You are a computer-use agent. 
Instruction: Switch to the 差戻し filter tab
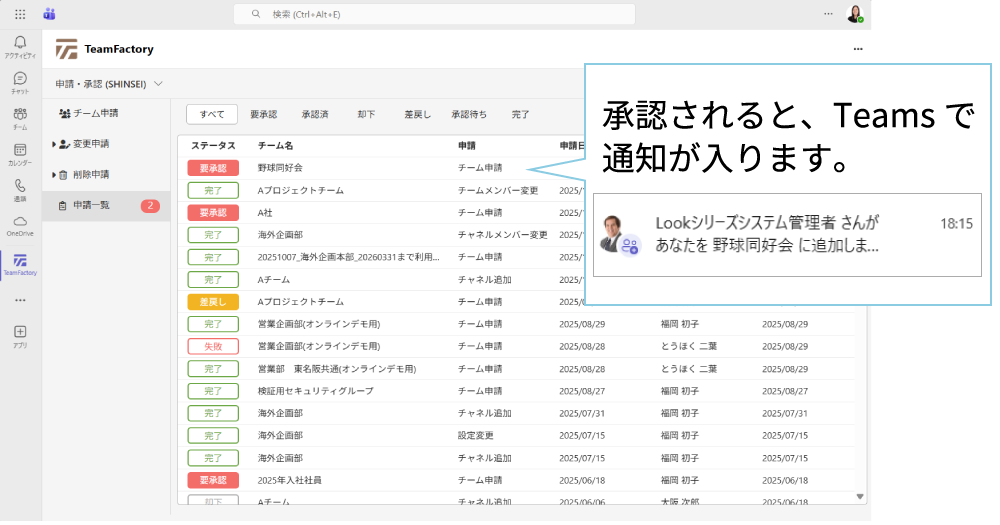417,114
